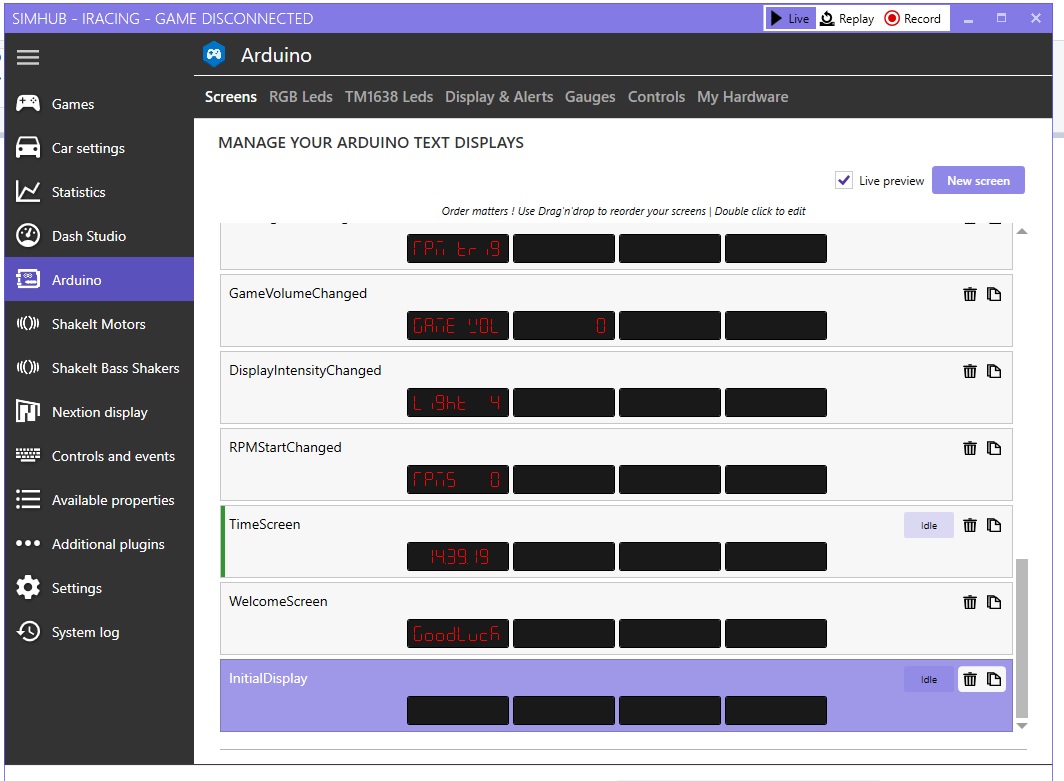Duplicate the WelcomeScreen screen
Image resolution: width=1064 pixels, height=781 pixels.
994,602
